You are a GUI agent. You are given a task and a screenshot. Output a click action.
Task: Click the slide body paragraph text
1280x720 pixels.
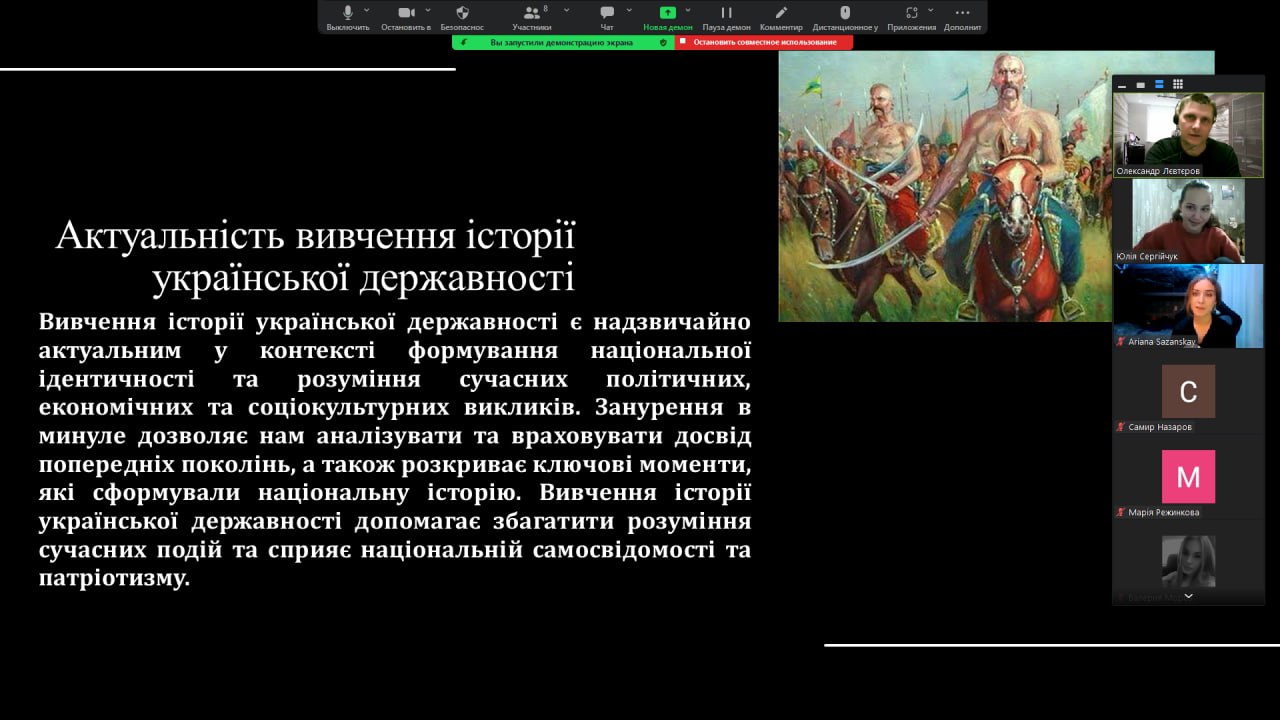coord(395,450)
